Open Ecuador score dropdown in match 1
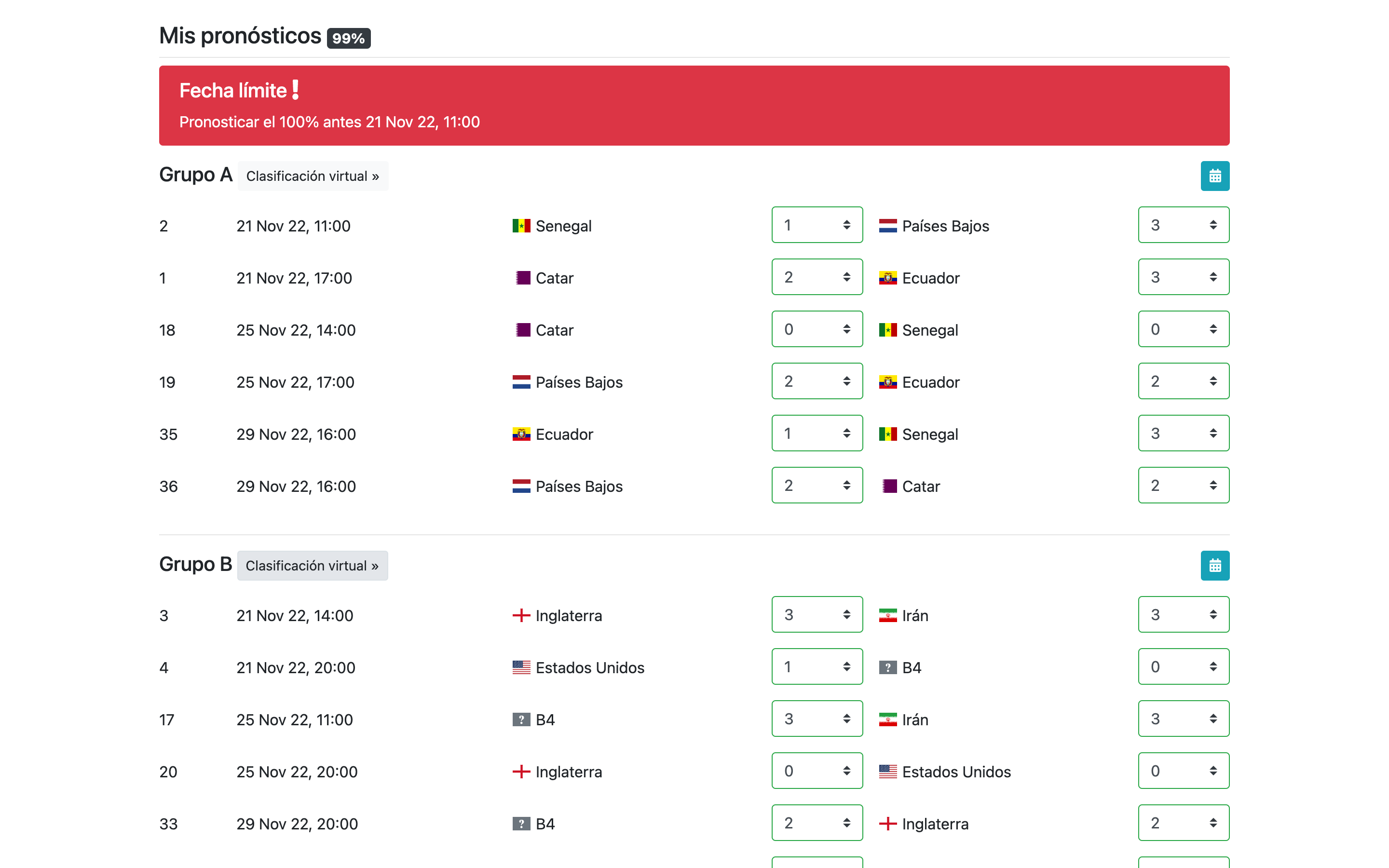 click(1184, 277)
